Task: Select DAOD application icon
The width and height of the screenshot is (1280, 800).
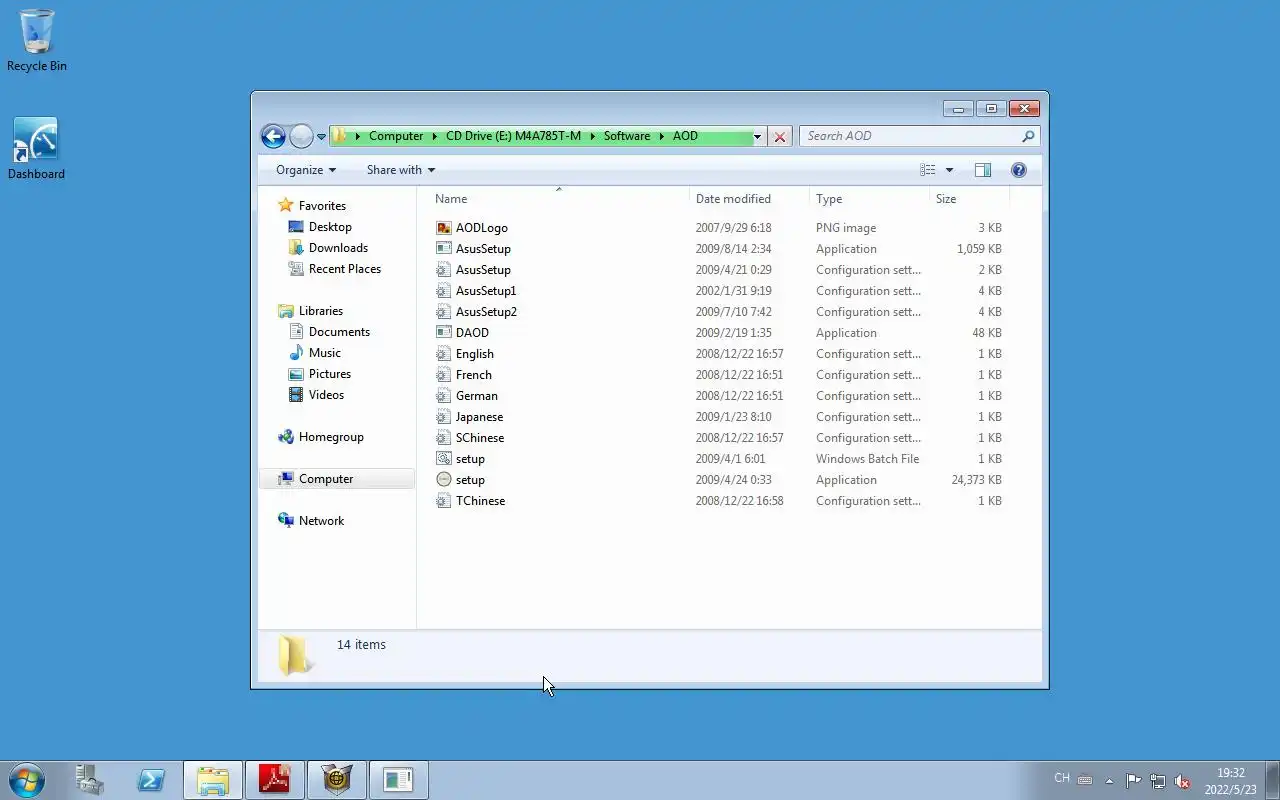Action: tap(444, 333)
